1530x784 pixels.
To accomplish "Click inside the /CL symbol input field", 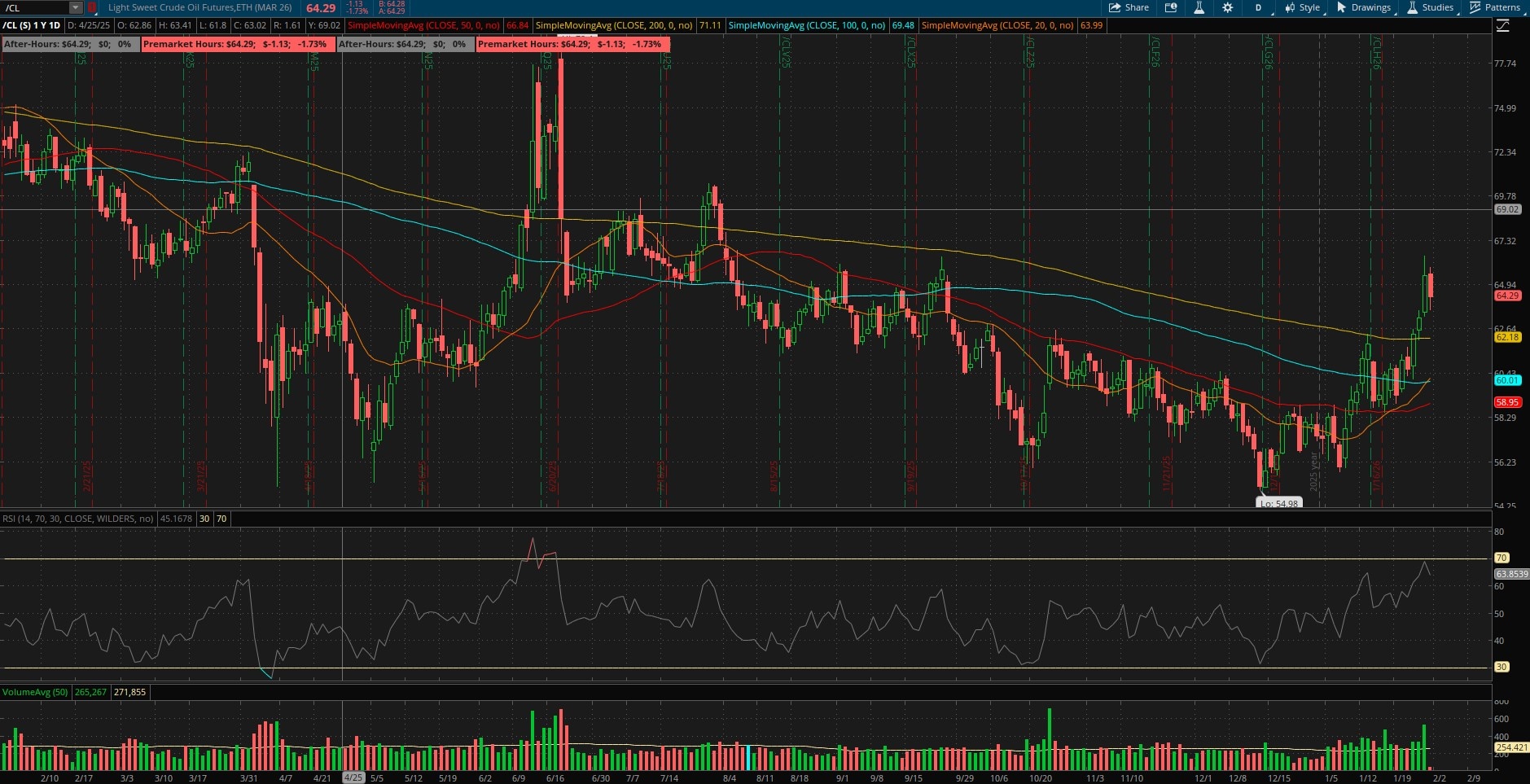I will [x=33, y=7].
